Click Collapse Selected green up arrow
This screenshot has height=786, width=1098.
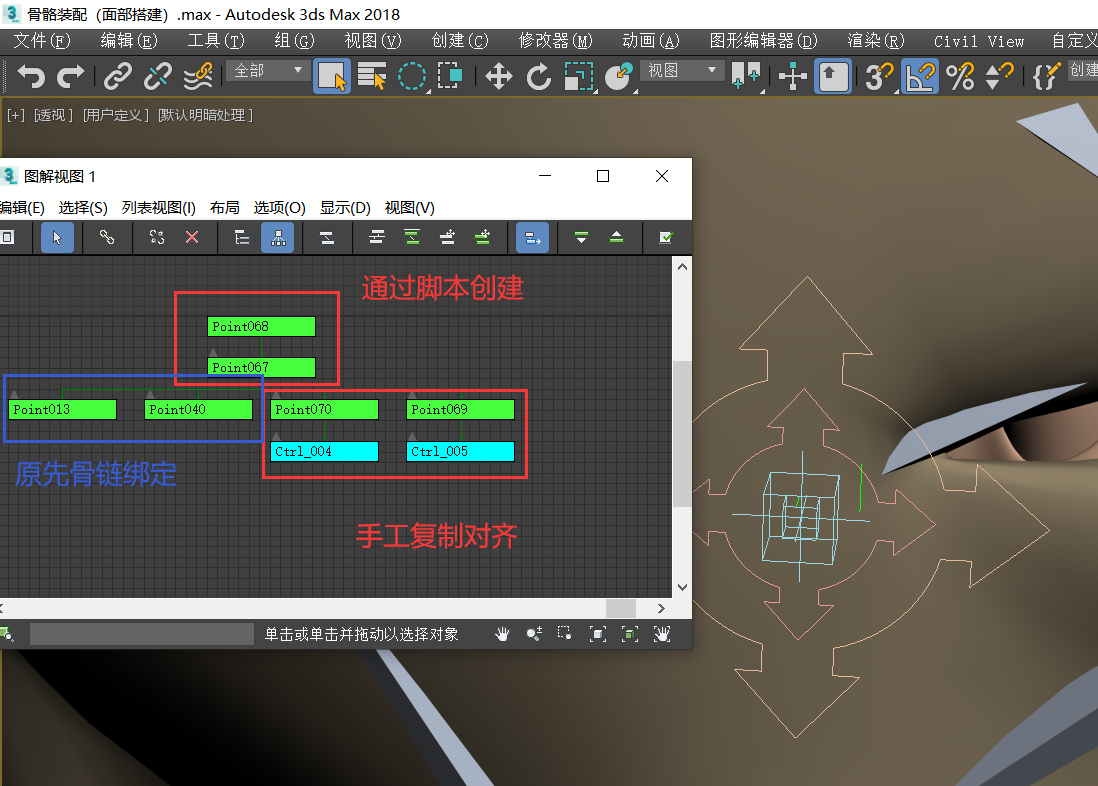[616, 237]
